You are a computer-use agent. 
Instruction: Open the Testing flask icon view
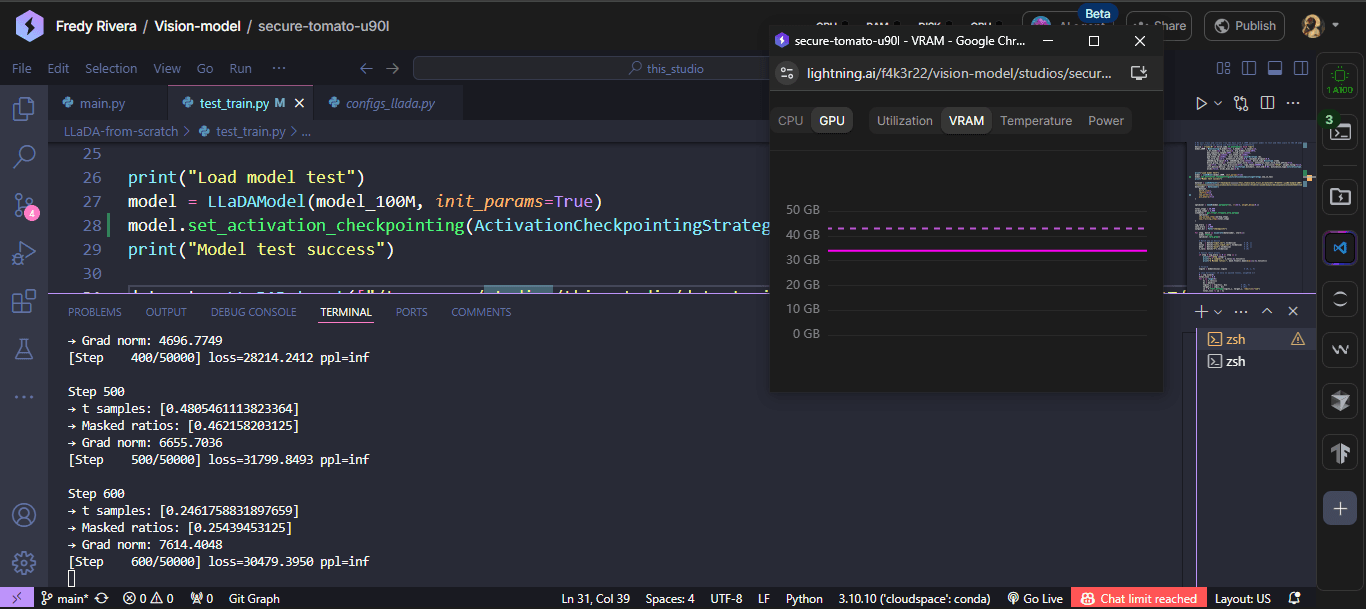click(24, 349)
